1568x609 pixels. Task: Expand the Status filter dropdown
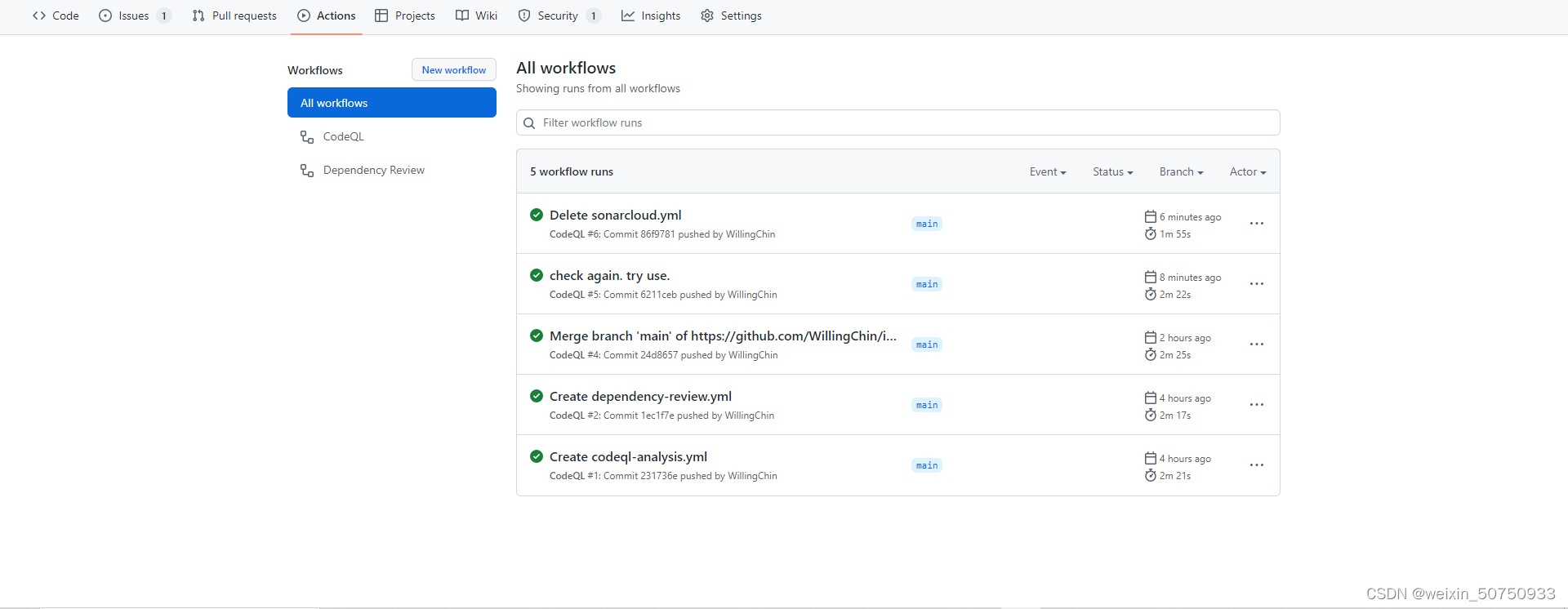coord(1113,171)
